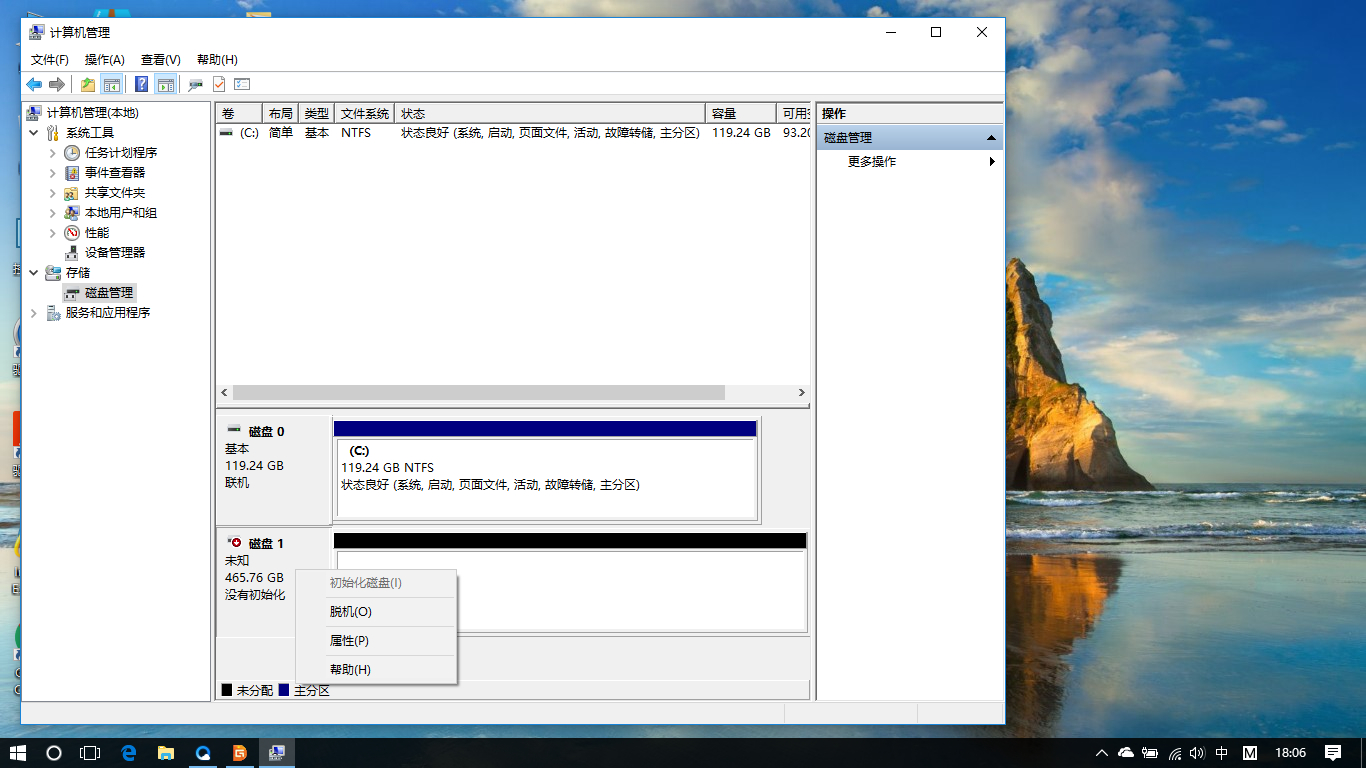Click the blue Back arrow toolbar icon
Viewport: 1366px width, 768px height.
(x=34, y=85)
